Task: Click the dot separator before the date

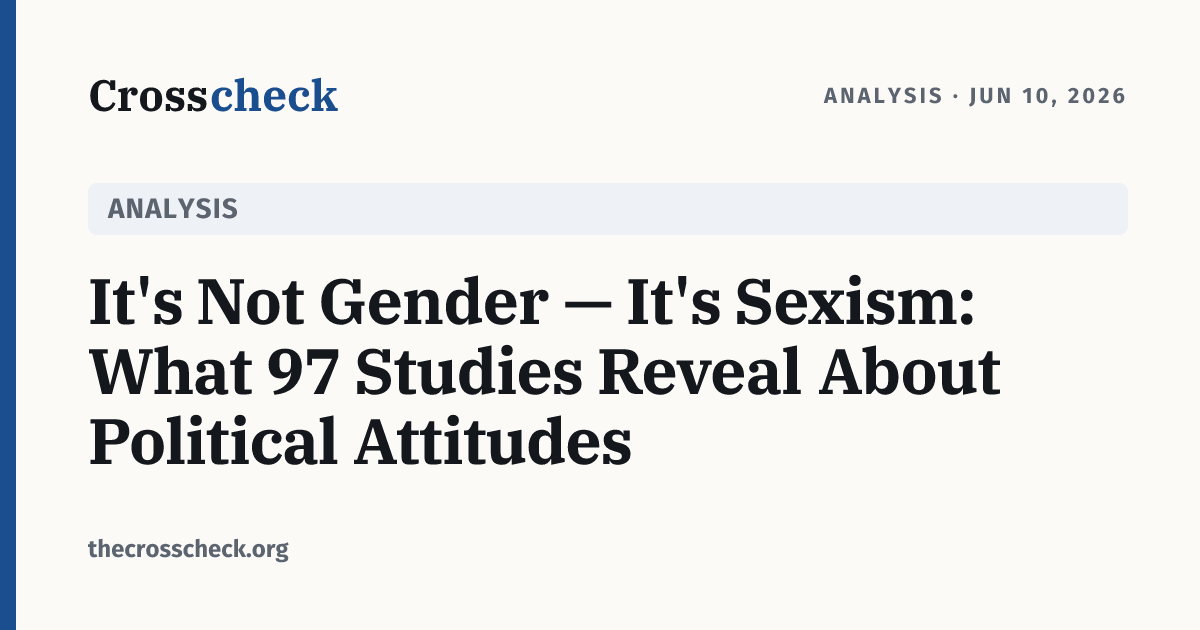Action: [956, 97]
